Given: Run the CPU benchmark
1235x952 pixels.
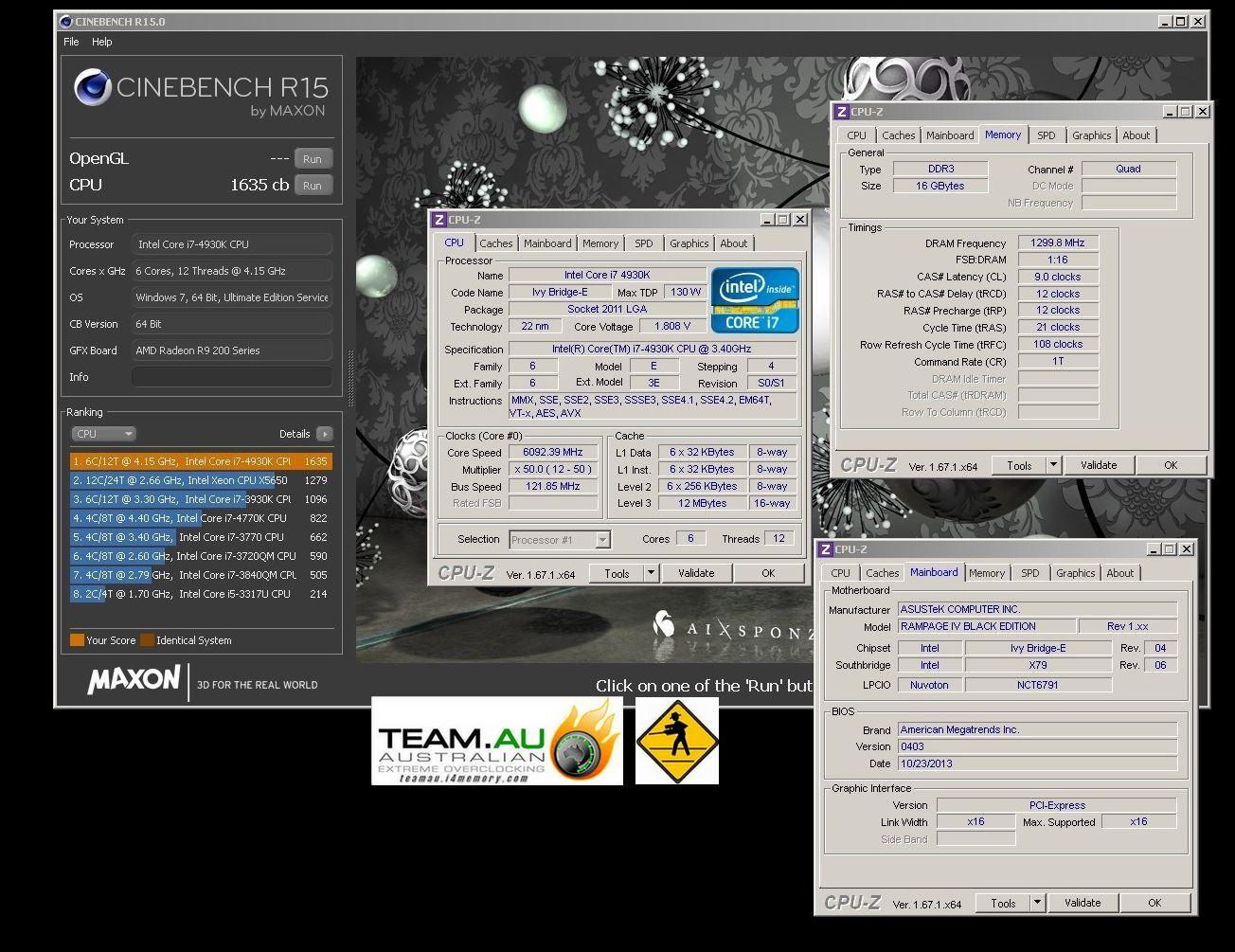Looking at the screenshot, I should 313,186.
